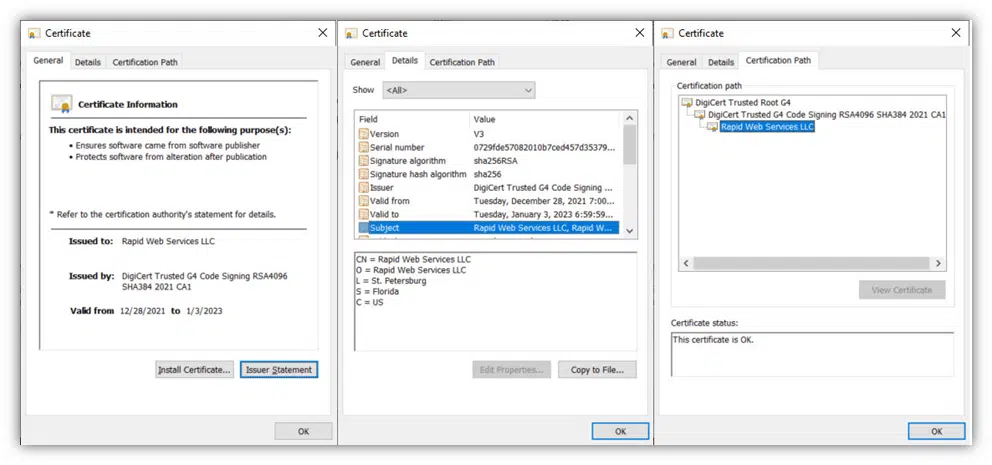The image size is (992, 465).
Task: Click the certification path horizontal scrollbar thumb
Action: point(811,263)
